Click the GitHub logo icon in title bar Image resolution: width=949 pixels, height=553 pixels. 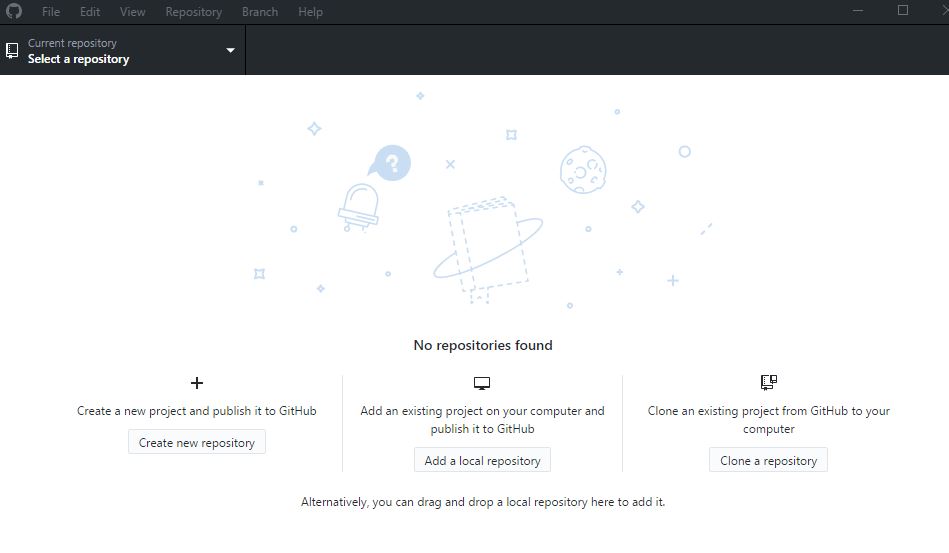click(x=13, y=11)
